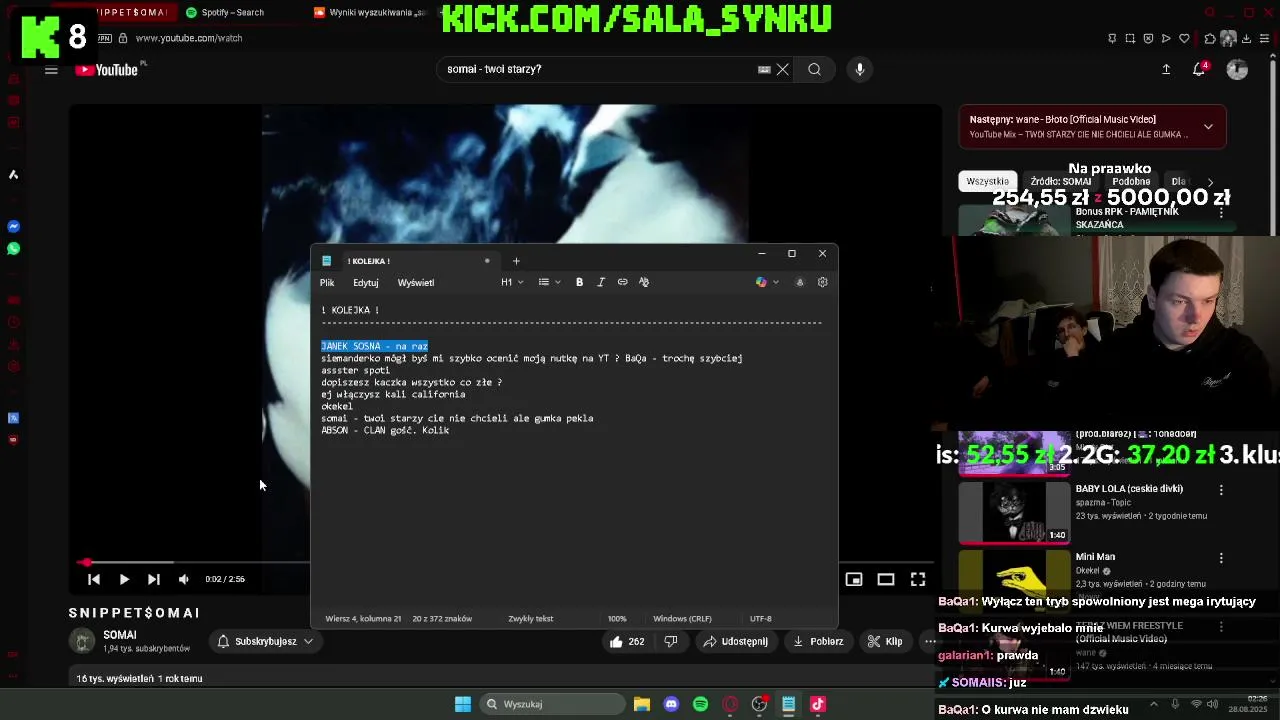Open Discord from the taskbar

pyautogui.click(x=671, y=704)
